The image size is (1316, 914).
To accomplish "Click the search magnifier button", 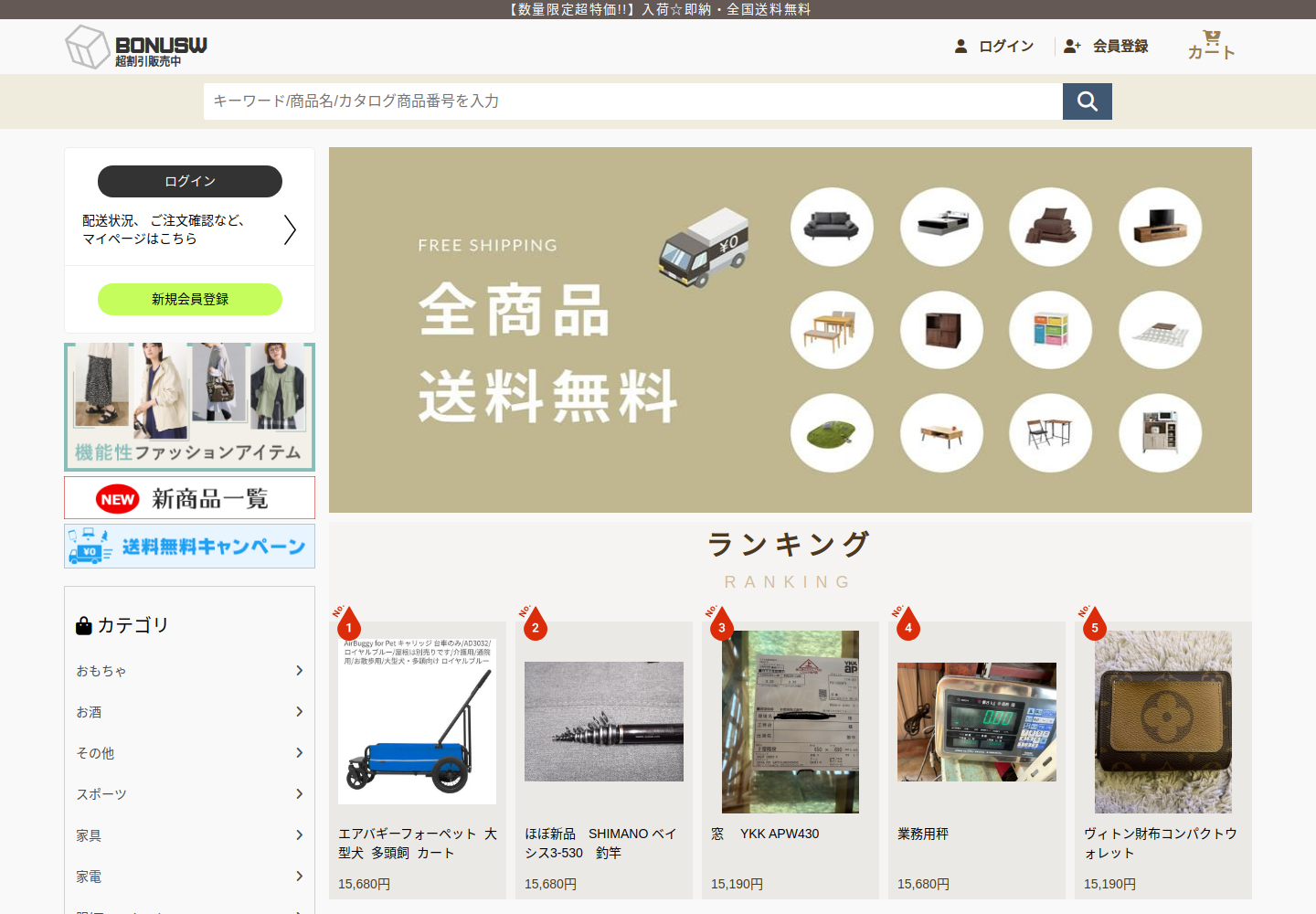I will click(1088, 101).
